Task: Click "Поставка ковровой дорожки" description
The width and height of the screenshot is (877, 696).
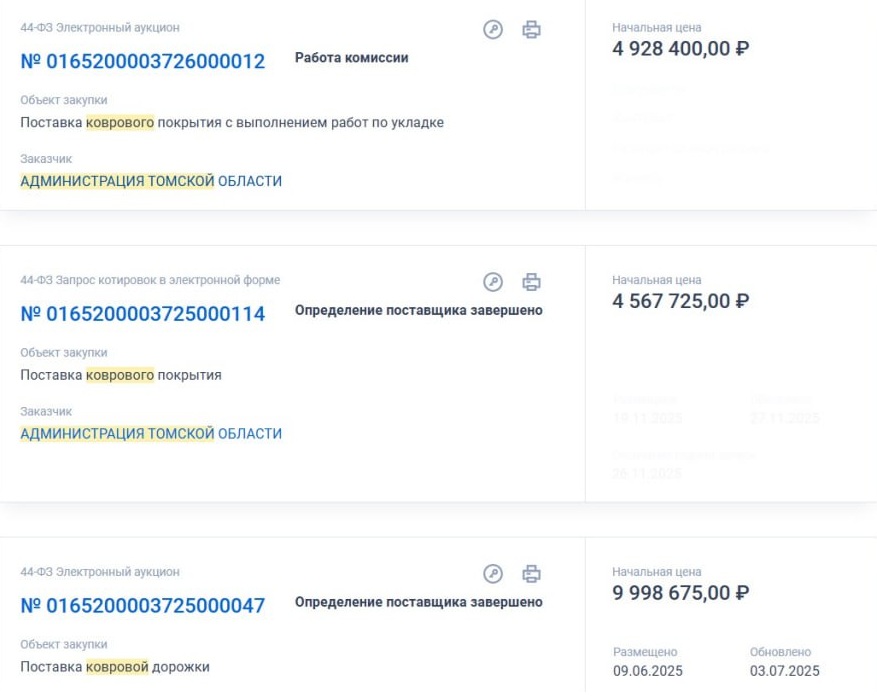Action: coord(115,667)
